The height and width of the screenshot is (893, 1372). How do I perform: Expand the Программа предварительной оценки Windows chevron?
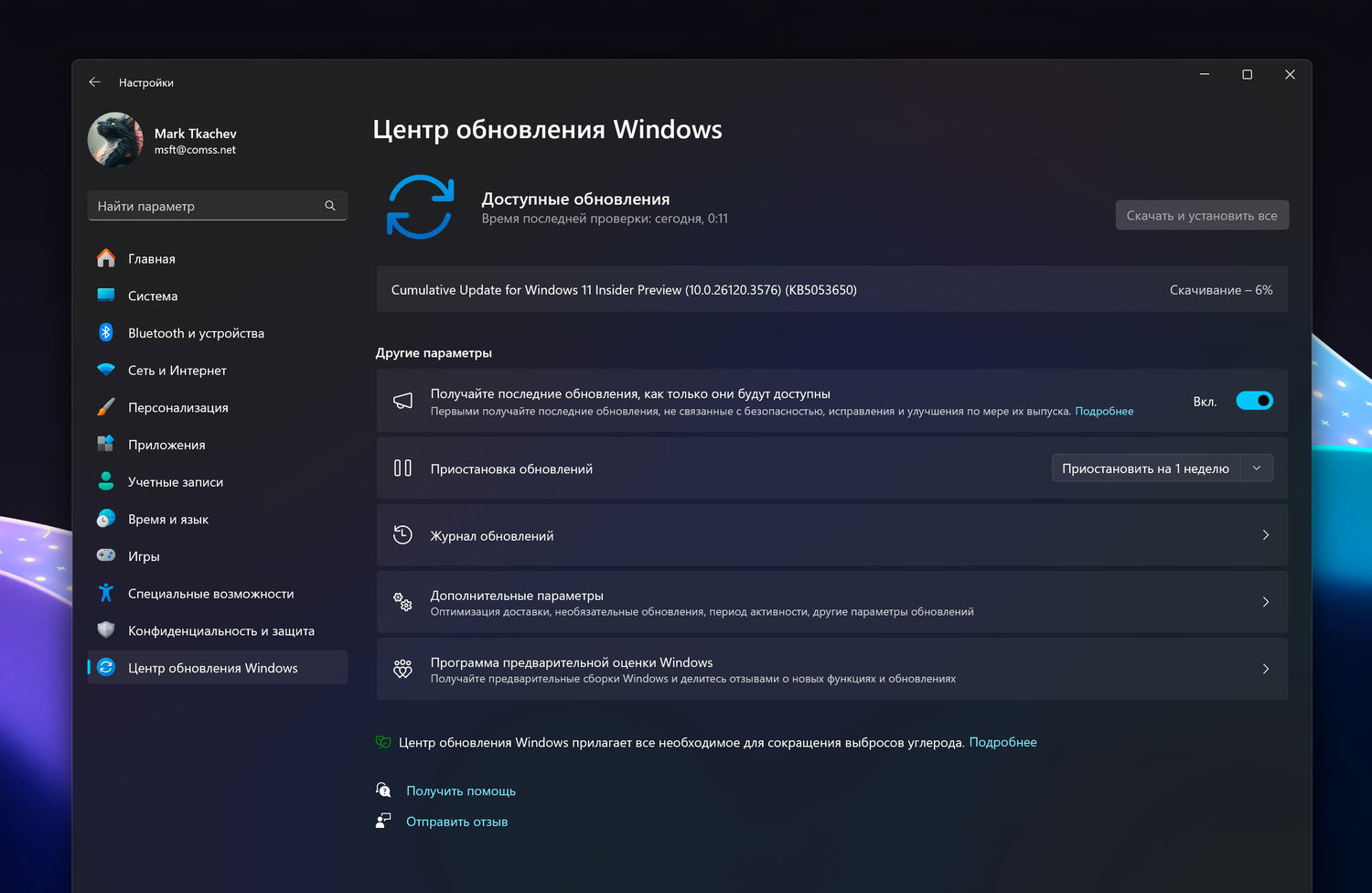click(x=1266, y=669)
